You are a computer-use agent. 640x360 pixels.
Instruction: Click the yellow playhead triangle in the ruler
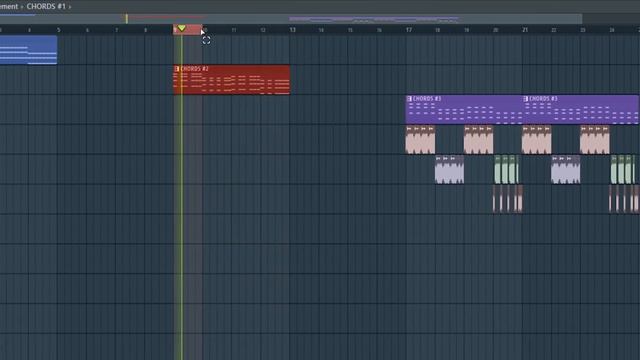(182, 28)
